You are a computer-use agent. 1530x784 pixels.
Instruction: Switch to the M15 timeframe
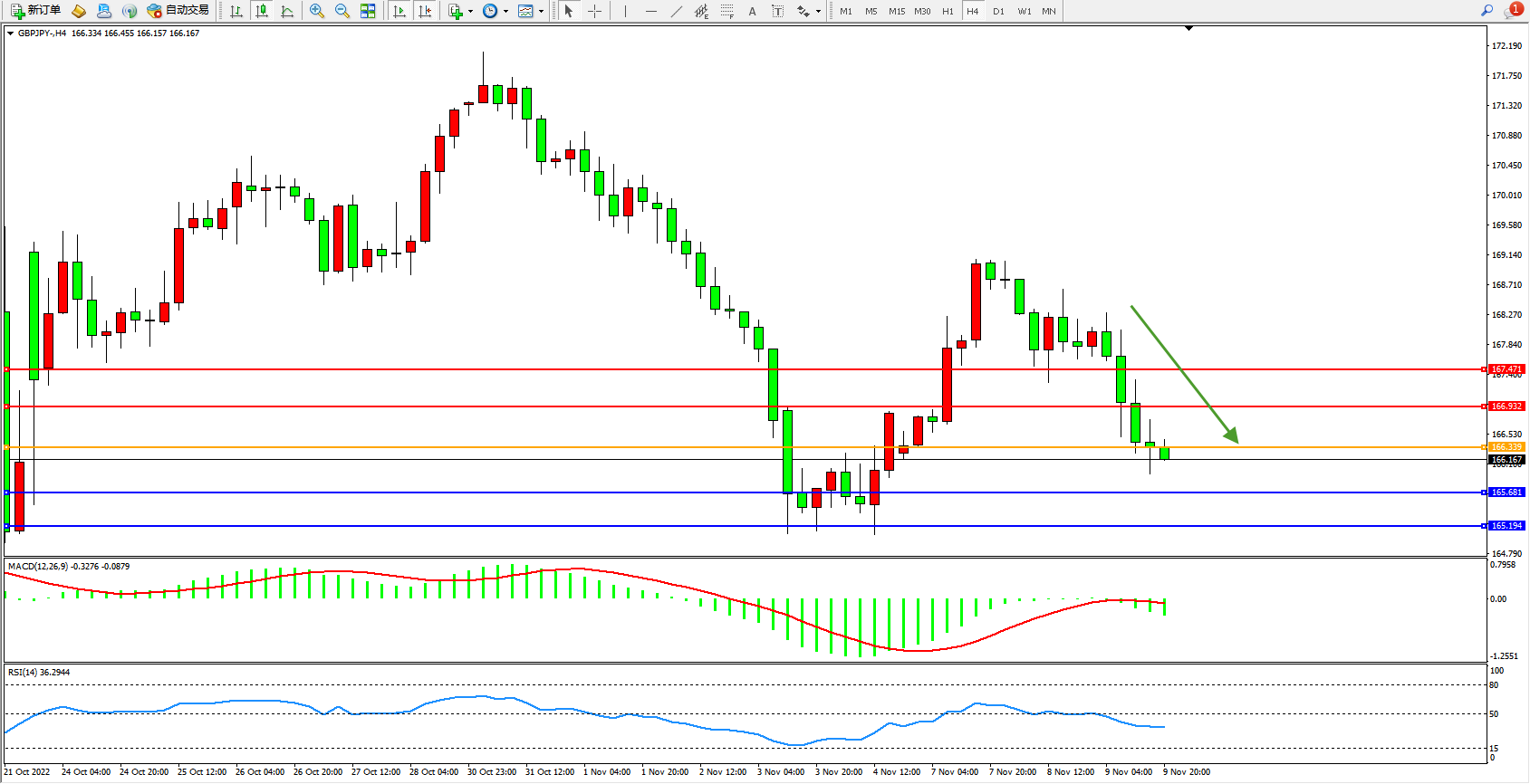point(897,11)
